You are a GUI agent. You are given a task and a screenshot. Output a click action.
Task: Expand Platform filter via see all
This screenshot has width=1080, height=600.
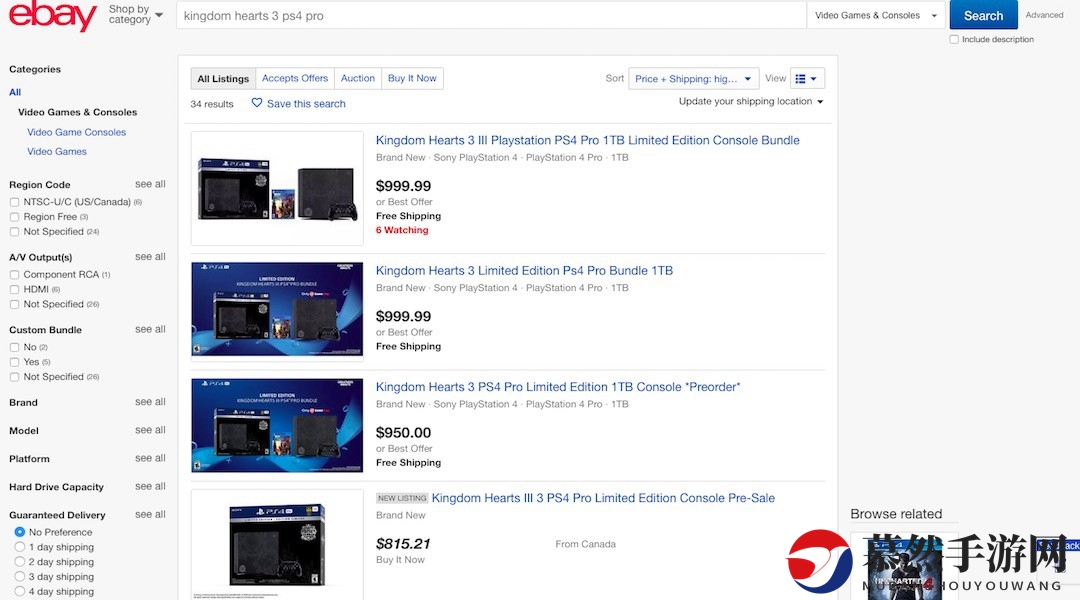tap(150, 458)
